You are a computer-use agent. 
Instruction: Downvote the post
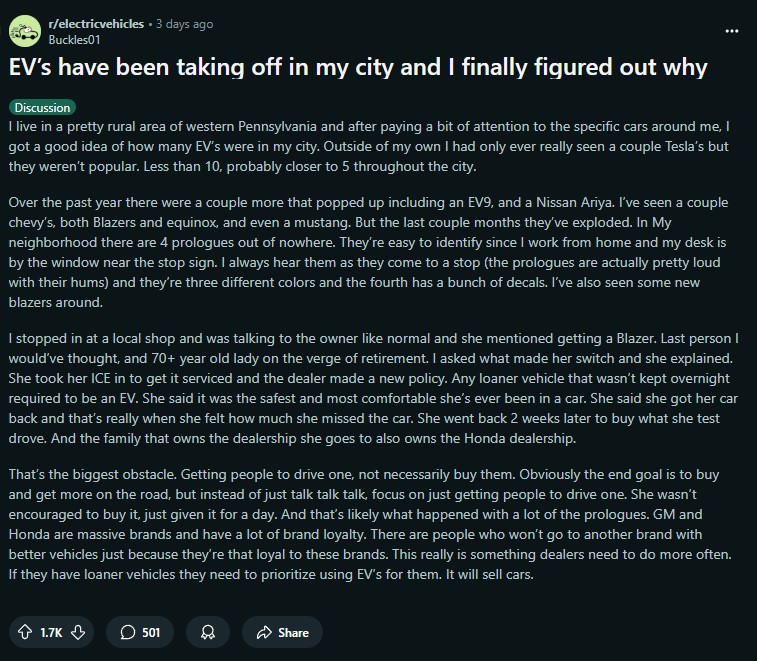tap(76, 632)
